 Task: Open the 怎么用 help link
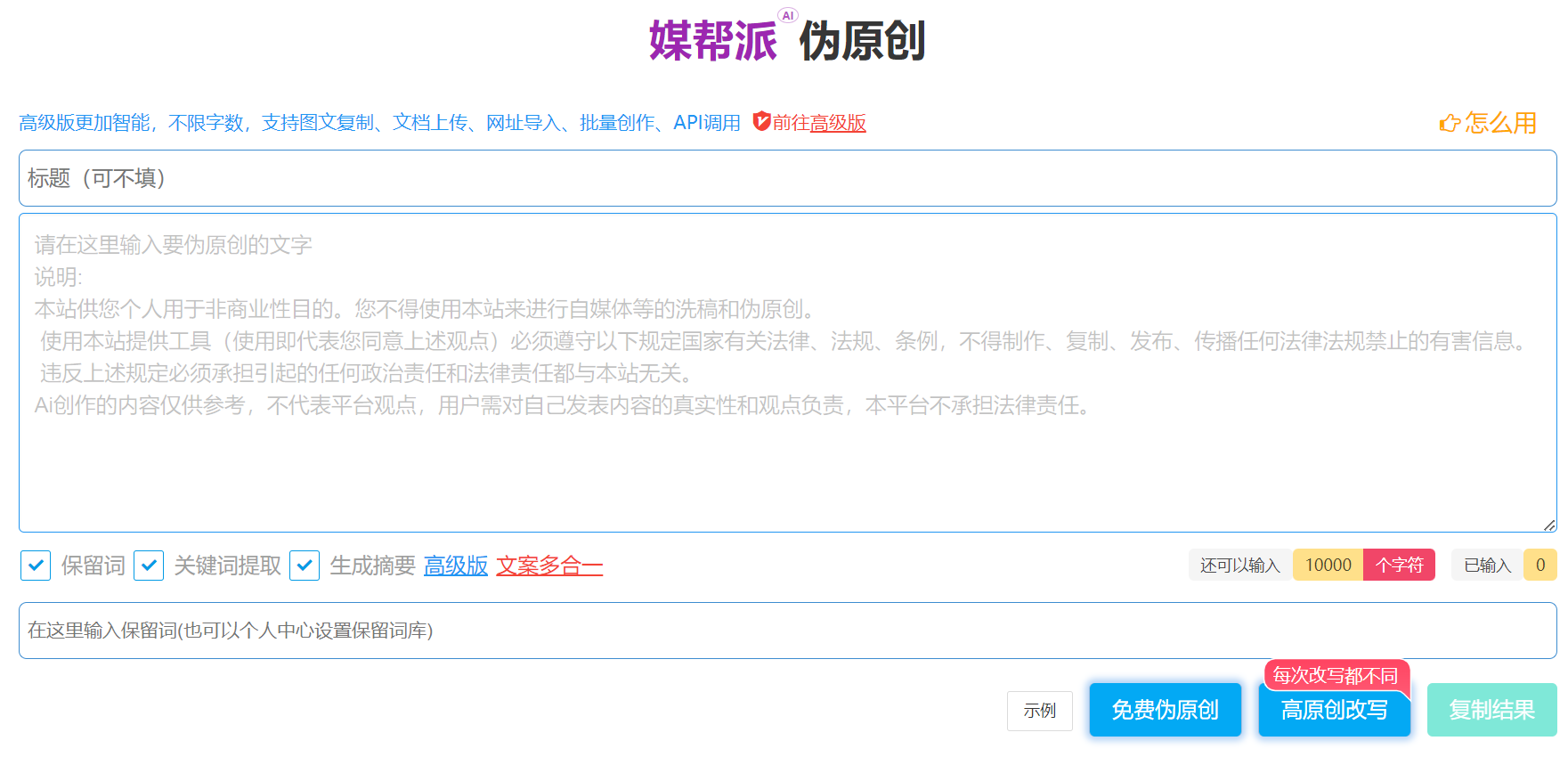click(x=1500, y=123)
